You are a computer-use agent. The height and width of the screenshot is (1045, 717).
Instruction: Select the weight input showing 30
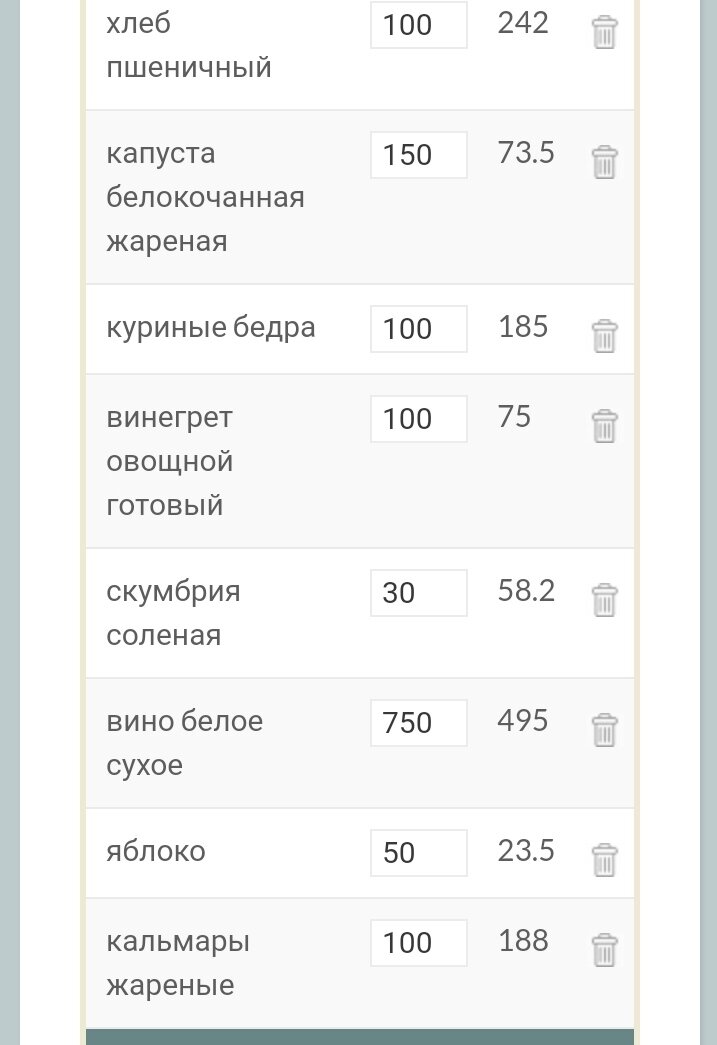(418, 592)
